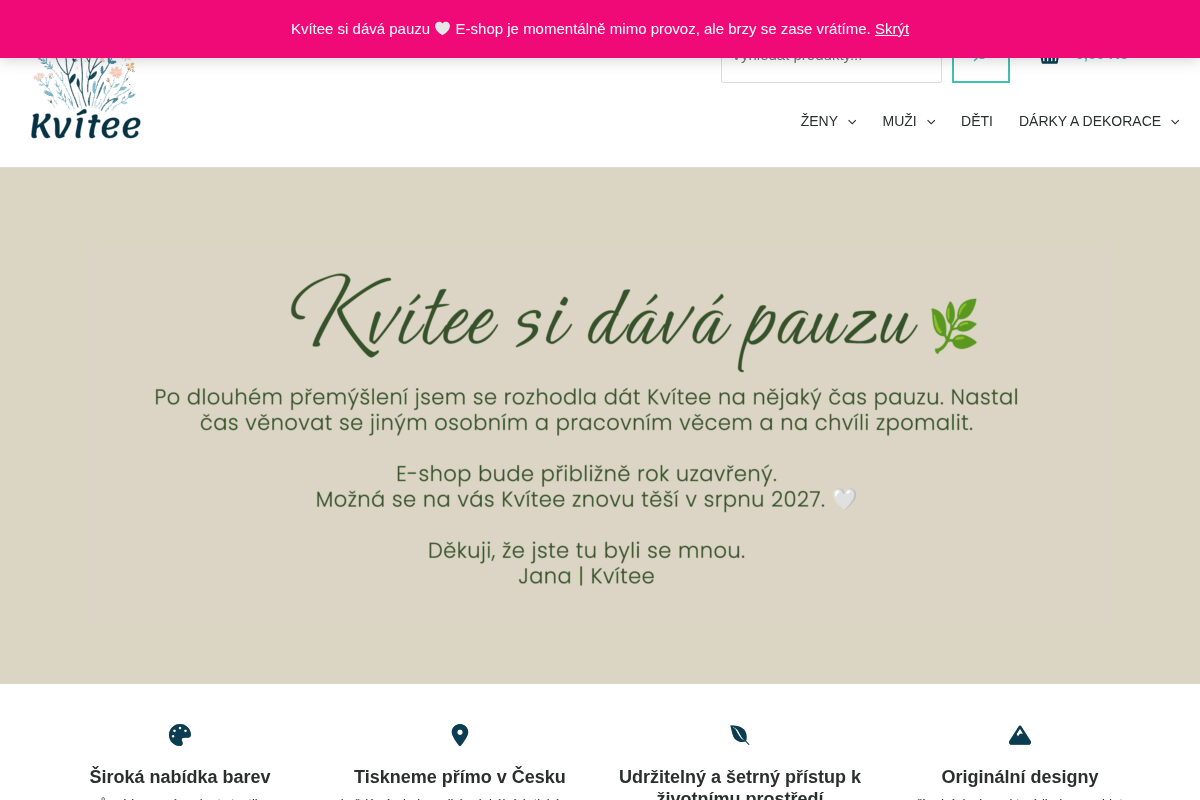1200x800 pixels.
Task: Click the Udržitelný a šetrný přístup heading
Action: point(740,786)
